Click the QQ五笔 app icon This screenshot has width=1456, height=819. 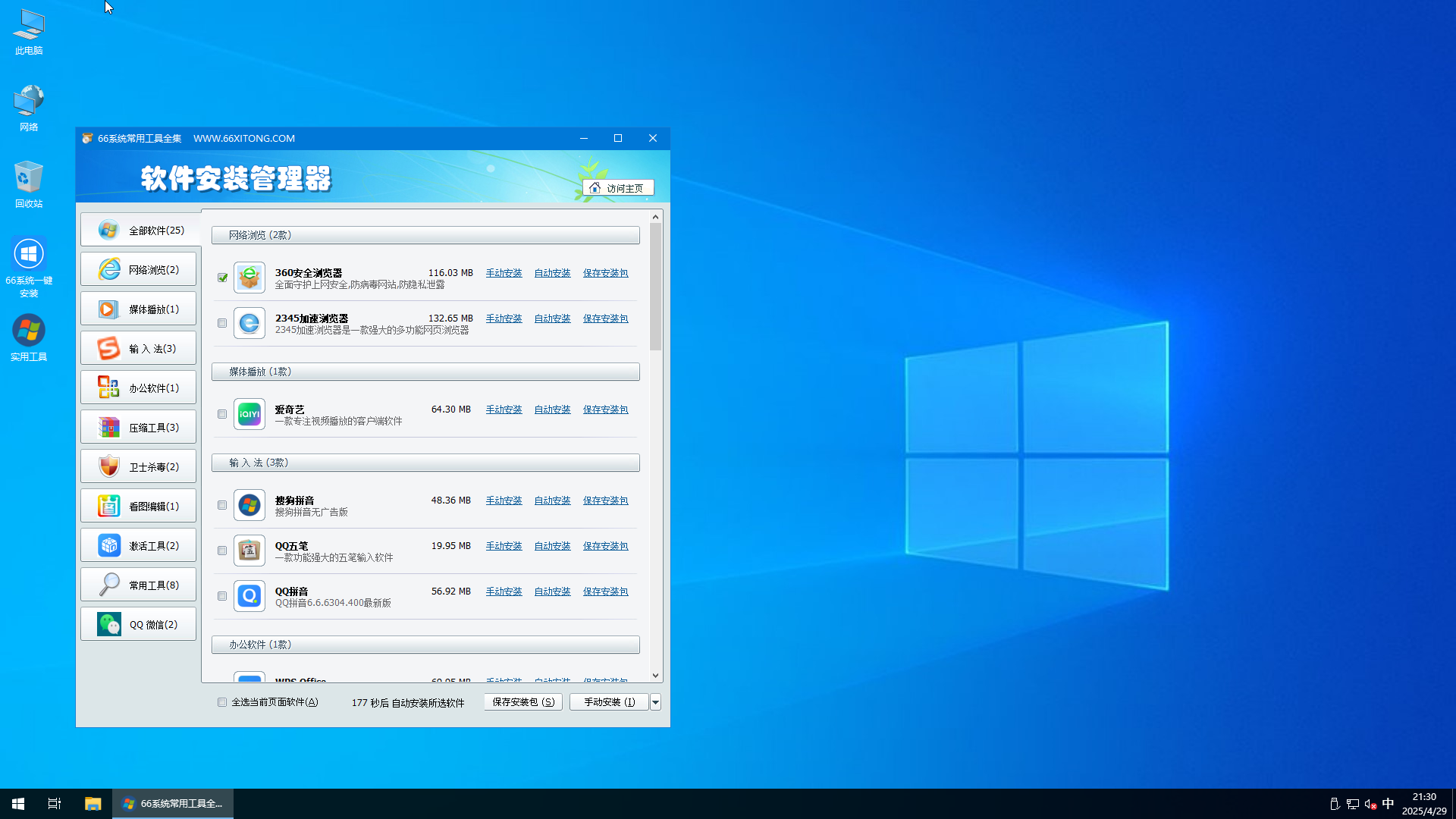click(249, 551)
